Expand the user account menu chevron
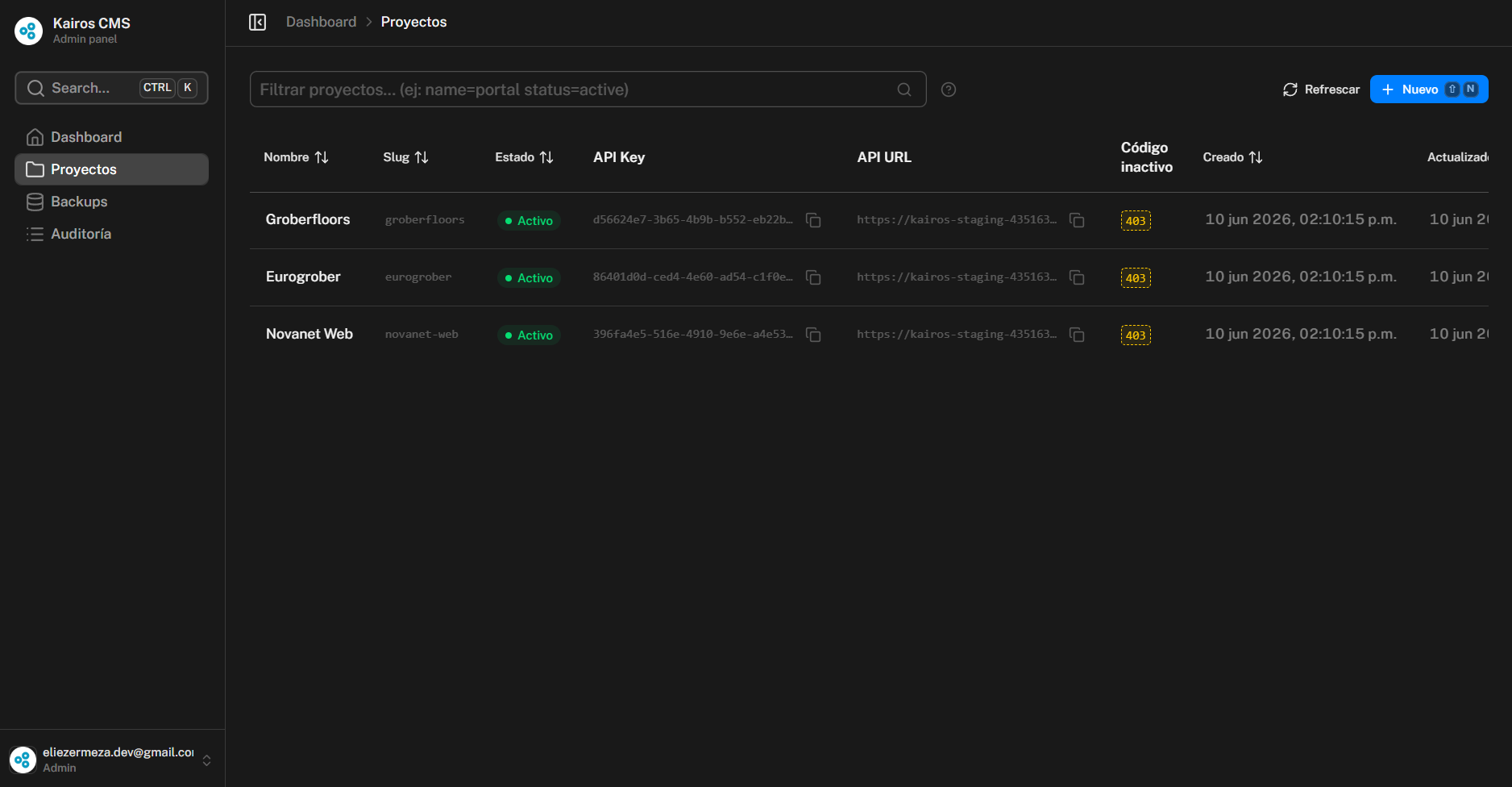Image resolution: width=1512 pixels, height=787 pixels. click(x=206, y=760)
